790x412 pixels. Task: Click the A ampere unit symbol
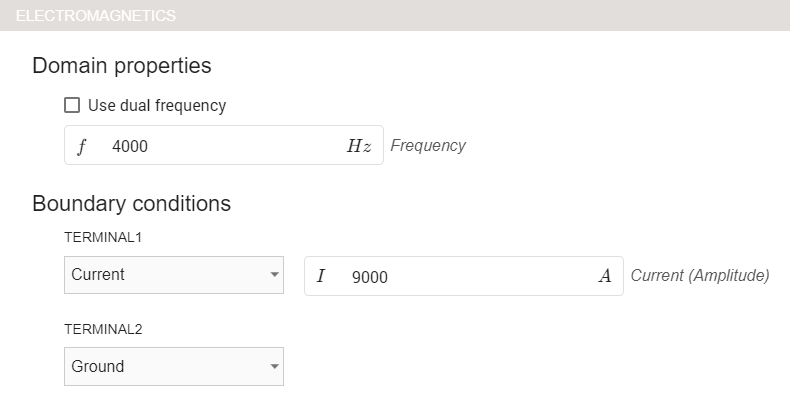(x=604, y=276)
